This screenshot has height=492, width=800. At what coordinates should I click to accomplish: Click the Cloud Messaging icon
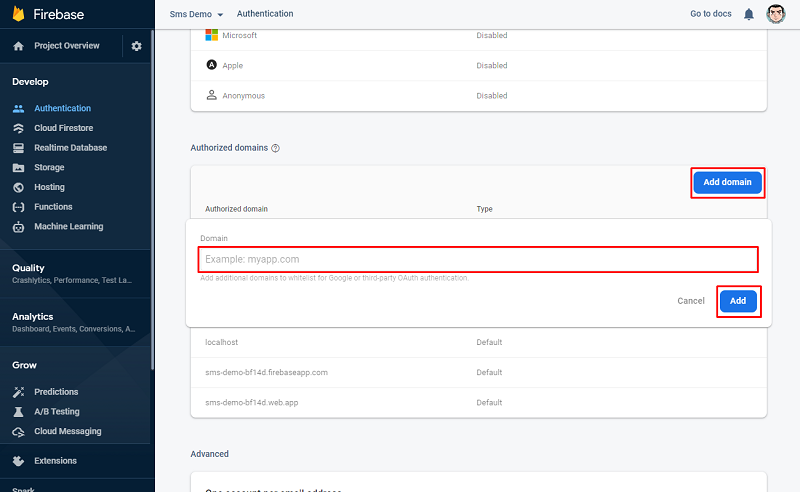pos(18,432)
